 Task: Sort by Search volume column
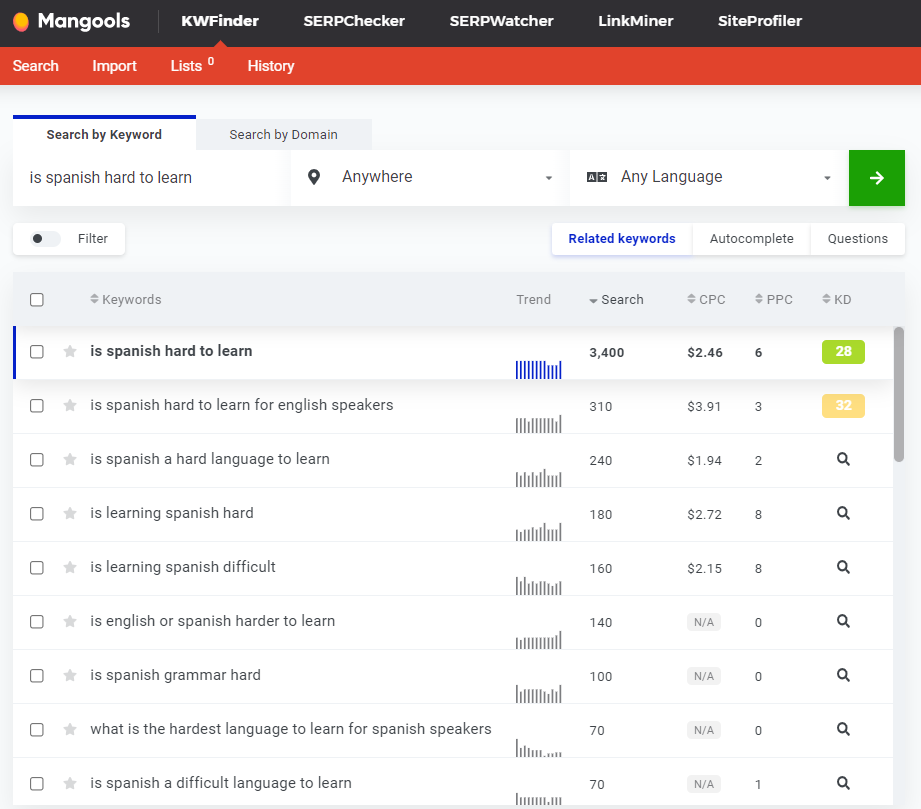point(616,300)
